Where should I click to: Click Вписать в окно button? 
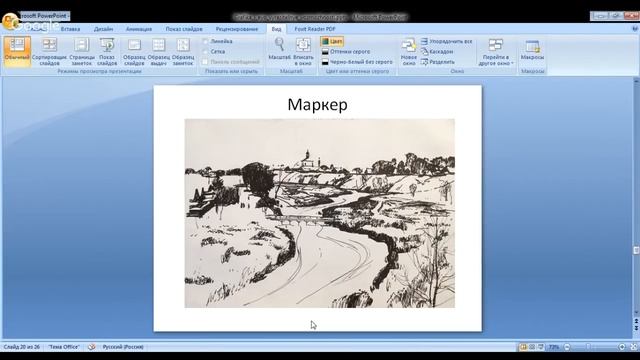303,51
